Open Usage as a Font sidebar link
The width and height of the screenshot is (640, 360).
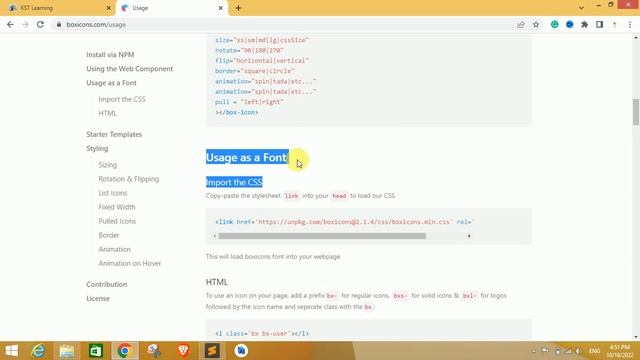111,83
